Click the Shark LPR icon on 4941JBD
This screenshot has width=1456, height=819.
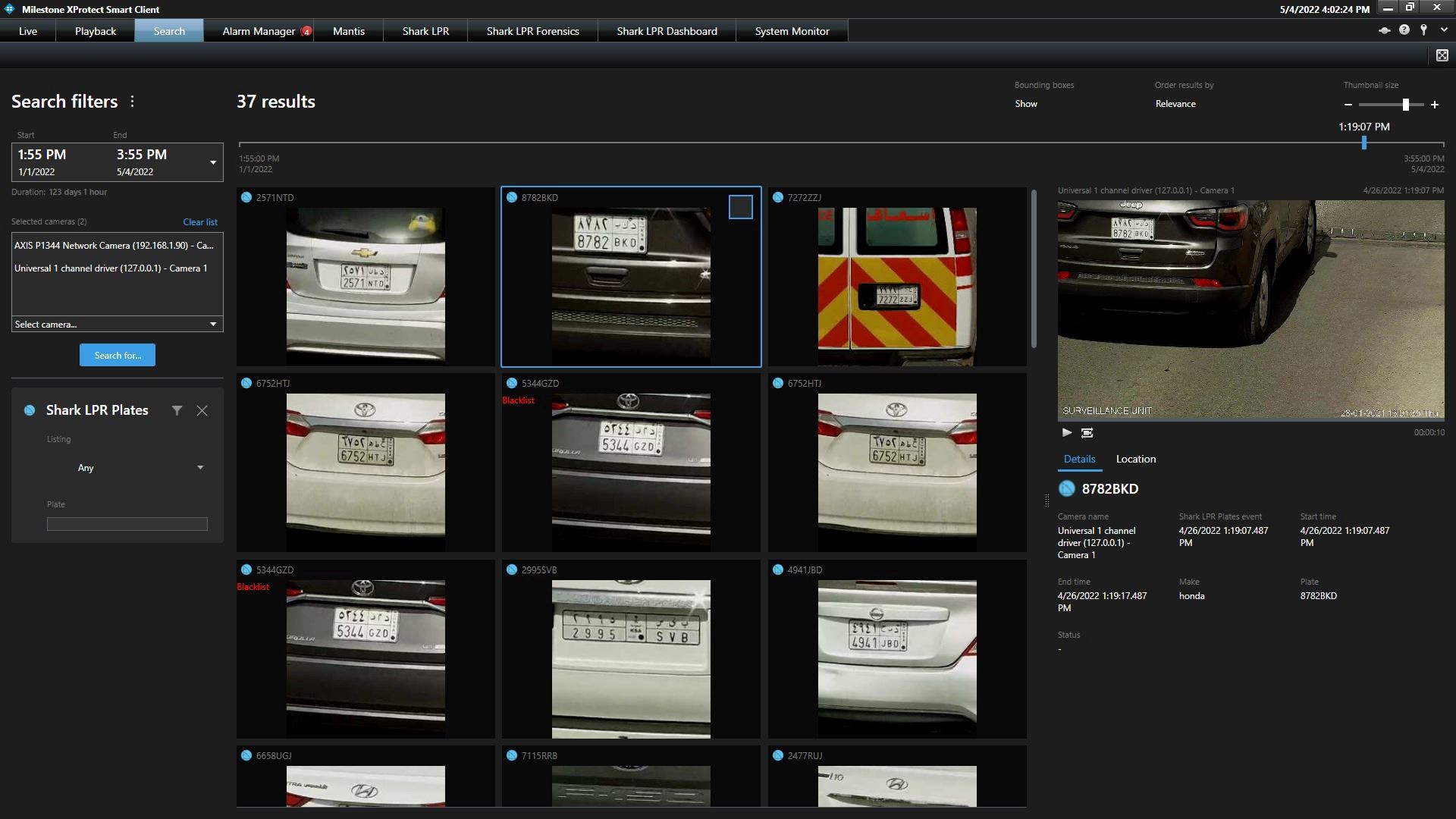[x=777, y=570]
